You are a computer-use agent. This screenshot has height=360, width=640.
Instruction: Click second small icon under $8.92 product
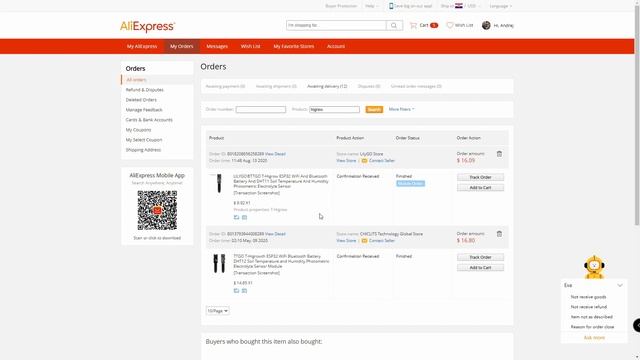coord(244,217)
